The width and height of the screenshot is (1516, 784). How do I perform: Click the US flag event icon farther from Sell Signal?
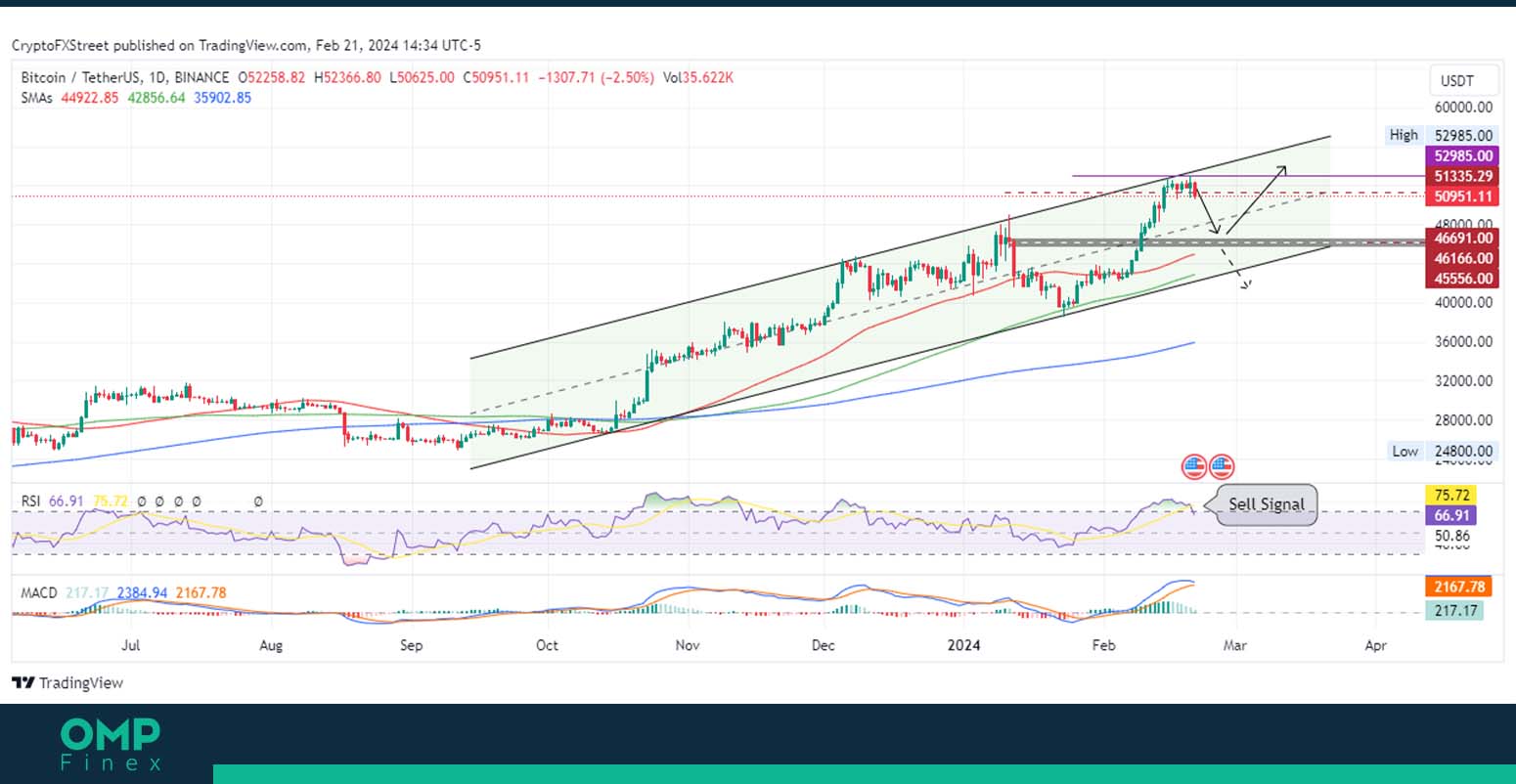[x=1194, y=467]
